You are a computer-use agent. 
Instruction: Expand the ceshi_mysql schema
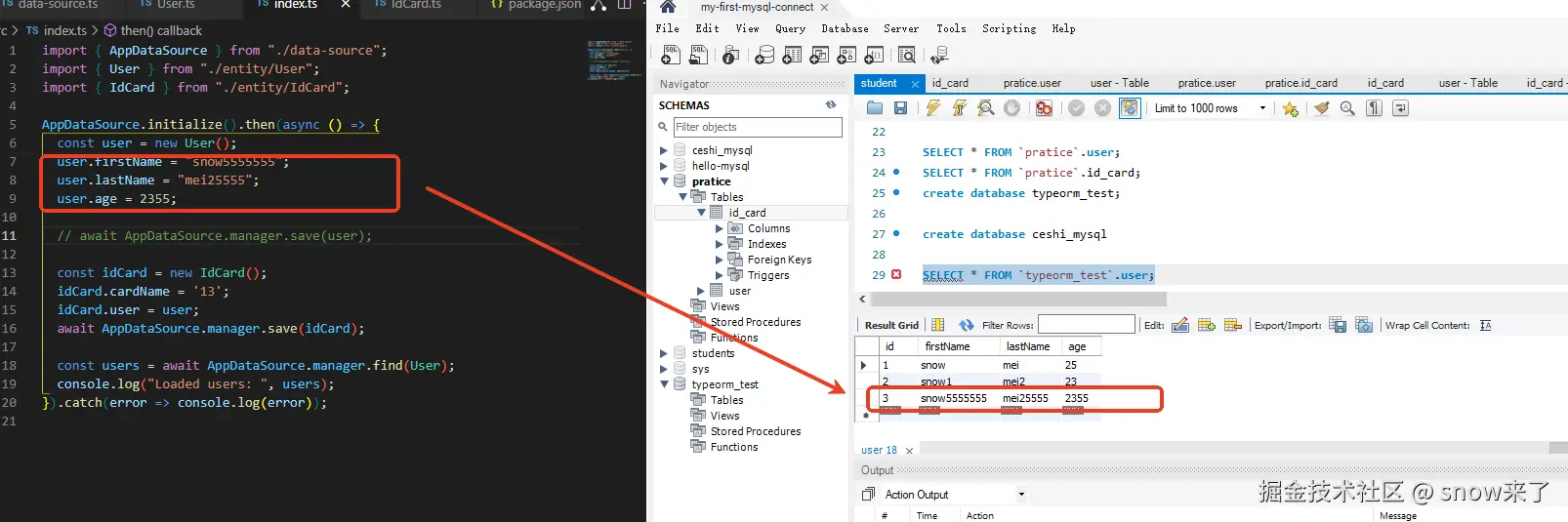[x=664, y=150]
